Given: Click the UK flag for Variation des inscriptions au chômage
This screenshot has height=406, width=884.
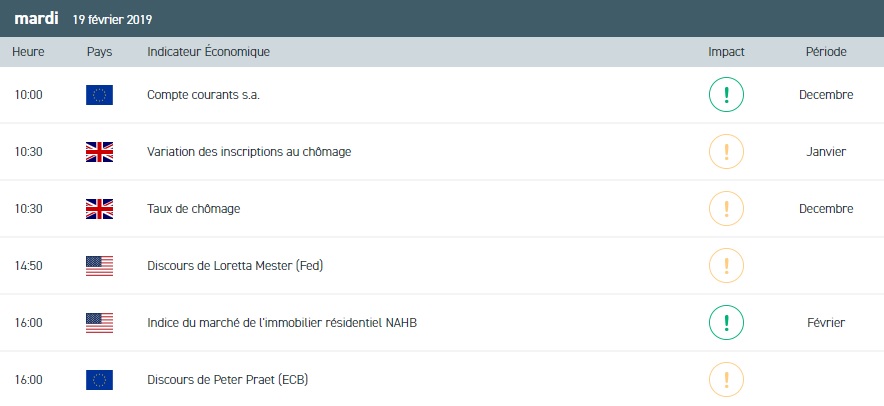Looking at the screenshot, I should (99, 152).
